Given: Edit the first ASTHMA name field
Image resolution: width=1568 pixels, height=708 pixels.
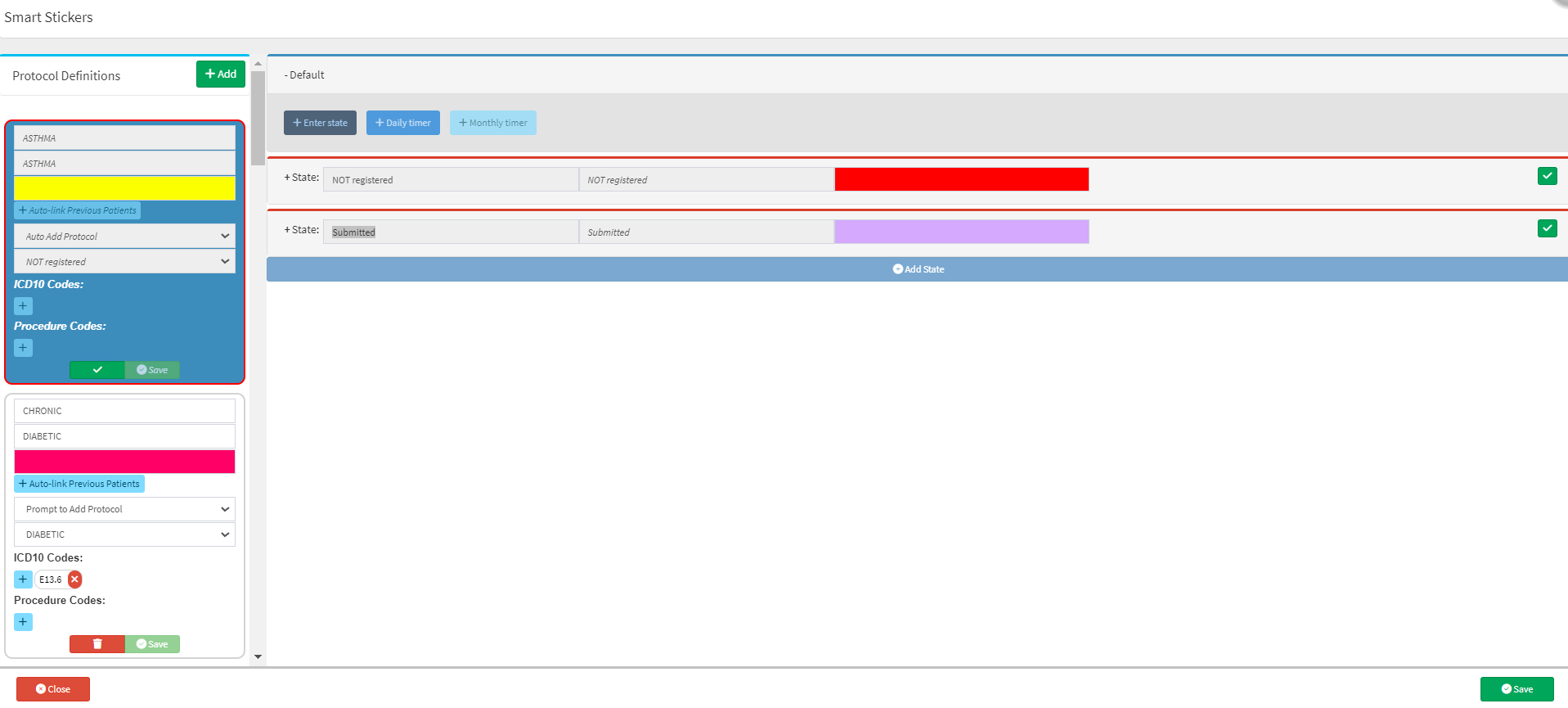Looking at the screenshot, I should click(x=124, y=138).
